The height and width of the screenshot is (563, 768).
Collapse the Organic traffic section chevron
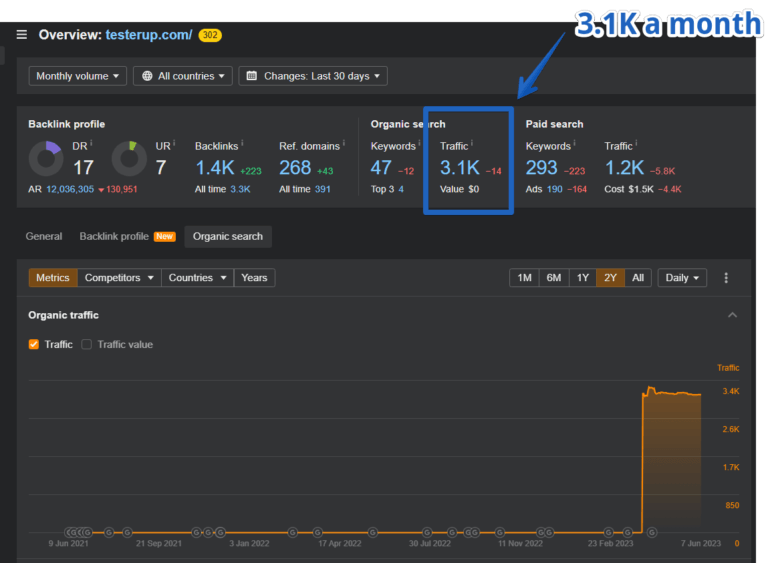click(732, 315)
